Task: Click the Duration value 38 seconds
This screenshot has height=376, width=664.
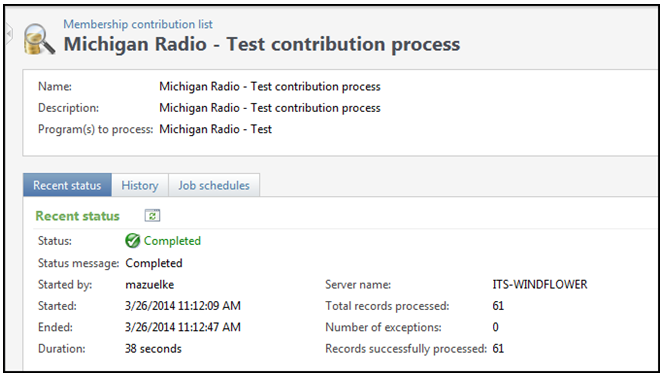Action: click(x=153, y=348)
